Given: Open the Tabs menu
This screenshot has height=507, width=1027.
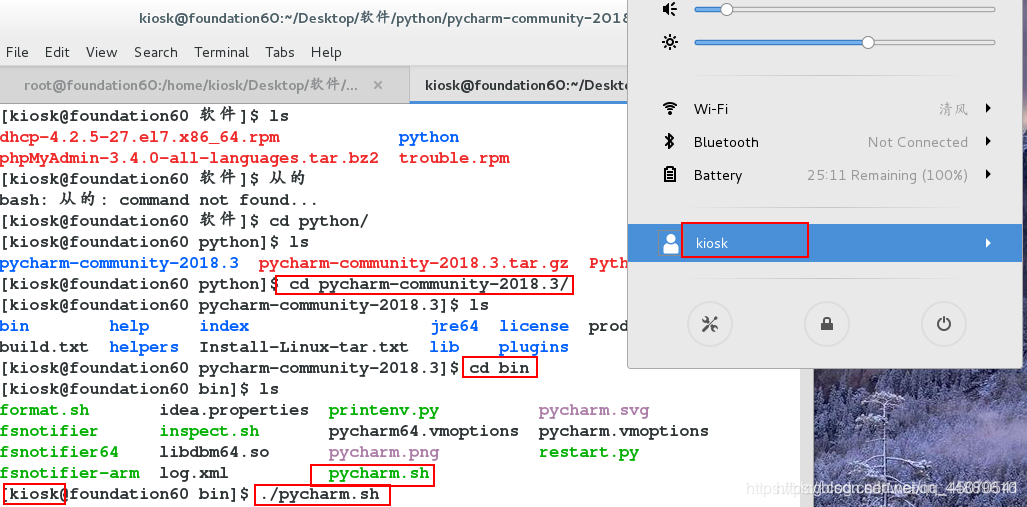Looking at the screenshot, I should (280, 52).
